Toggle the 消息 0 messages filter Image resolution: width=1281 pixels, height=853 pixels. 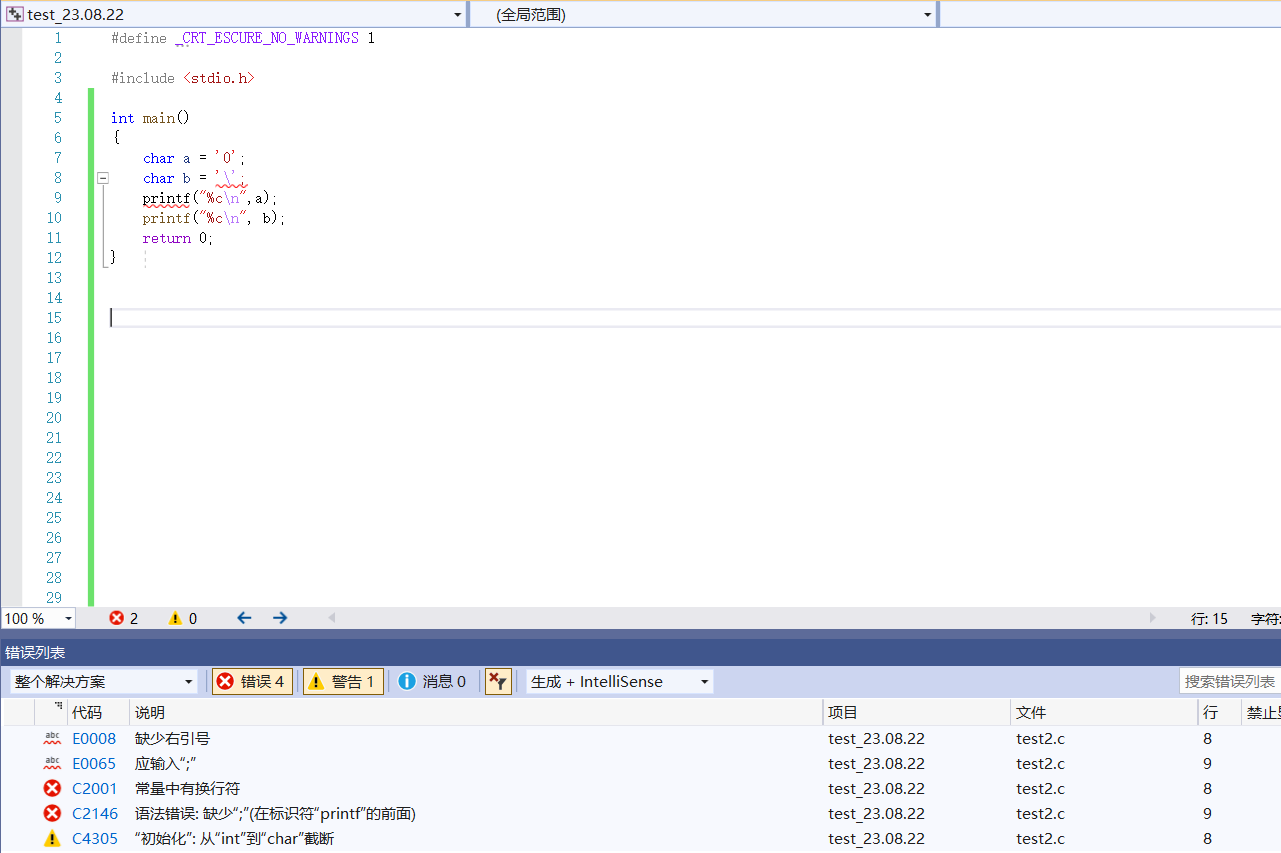pos(432,681)
